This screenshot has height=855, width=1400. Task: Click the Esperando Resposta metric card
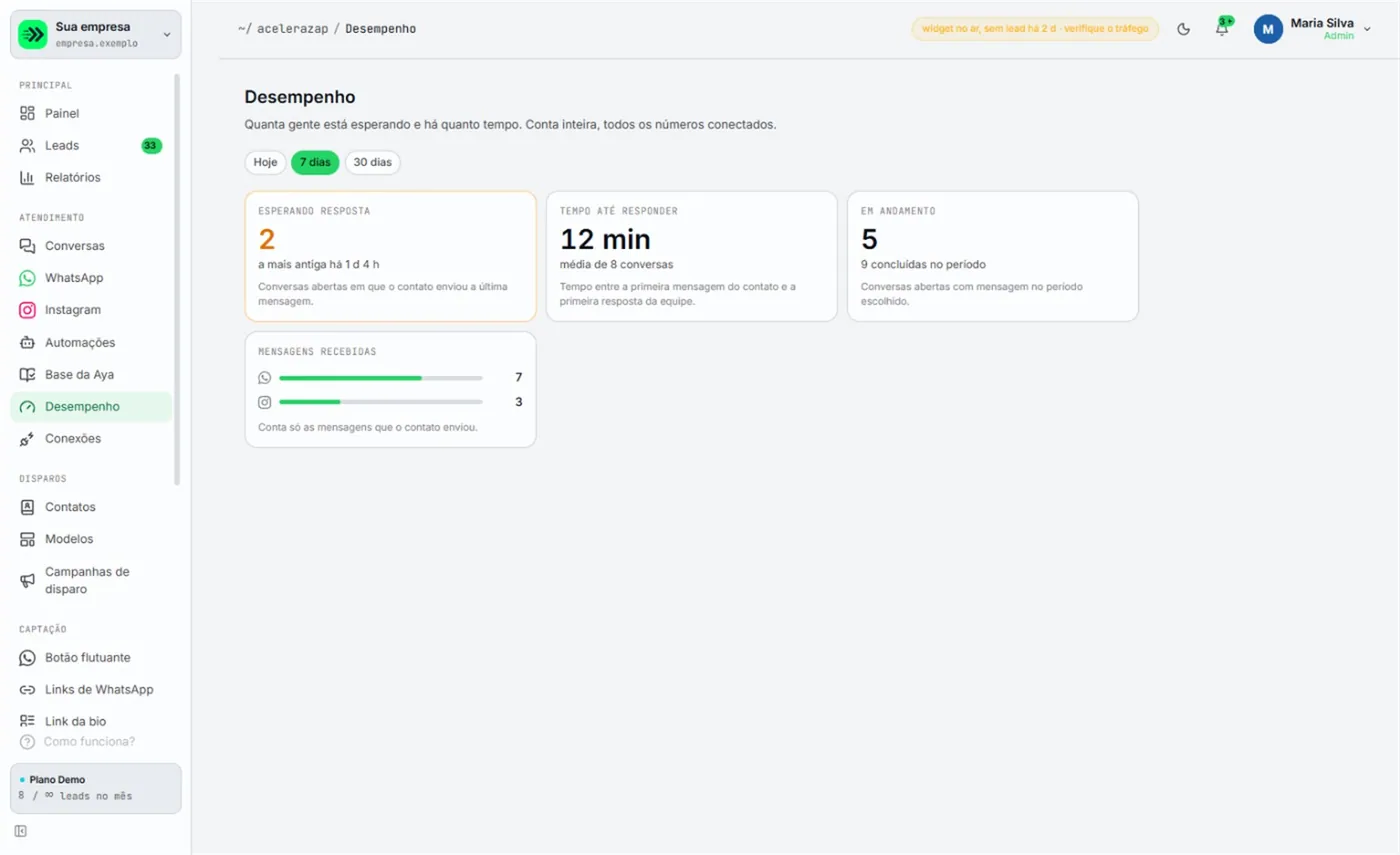pyautogui.click(x=390, y=256)
